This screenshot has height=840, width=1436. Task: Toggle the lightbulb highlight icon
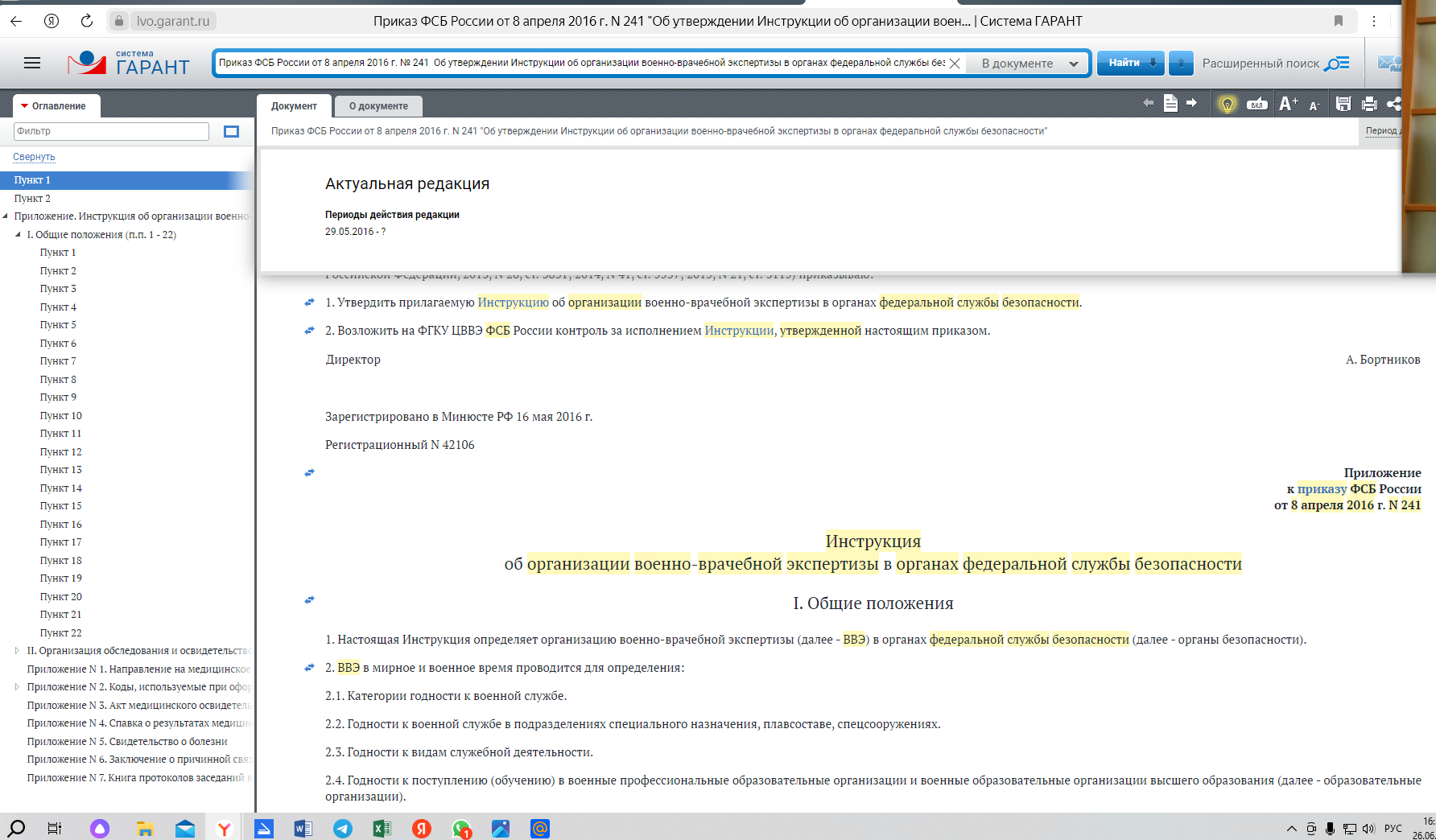pos(1227,104)
